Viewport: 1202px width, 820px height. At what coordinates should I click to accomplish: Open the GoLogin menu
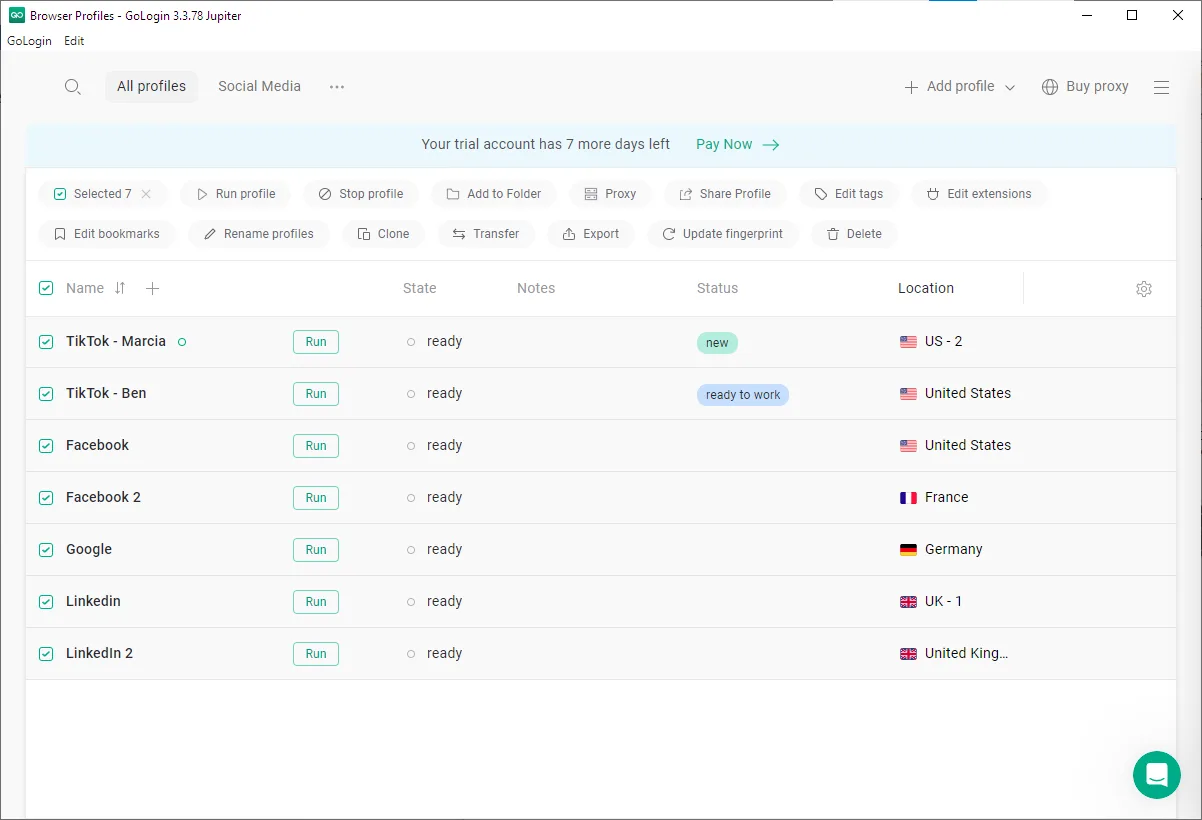(29, 41)
